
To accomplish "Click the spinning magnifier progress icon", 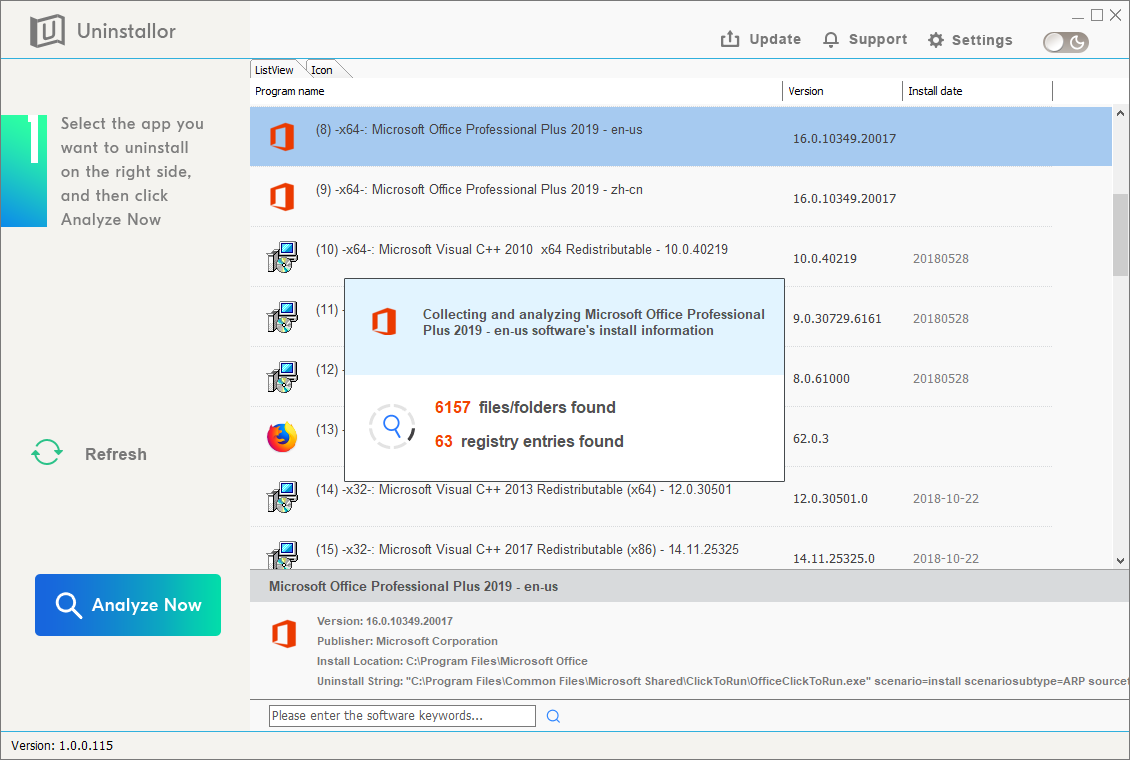I will (392, 426).
